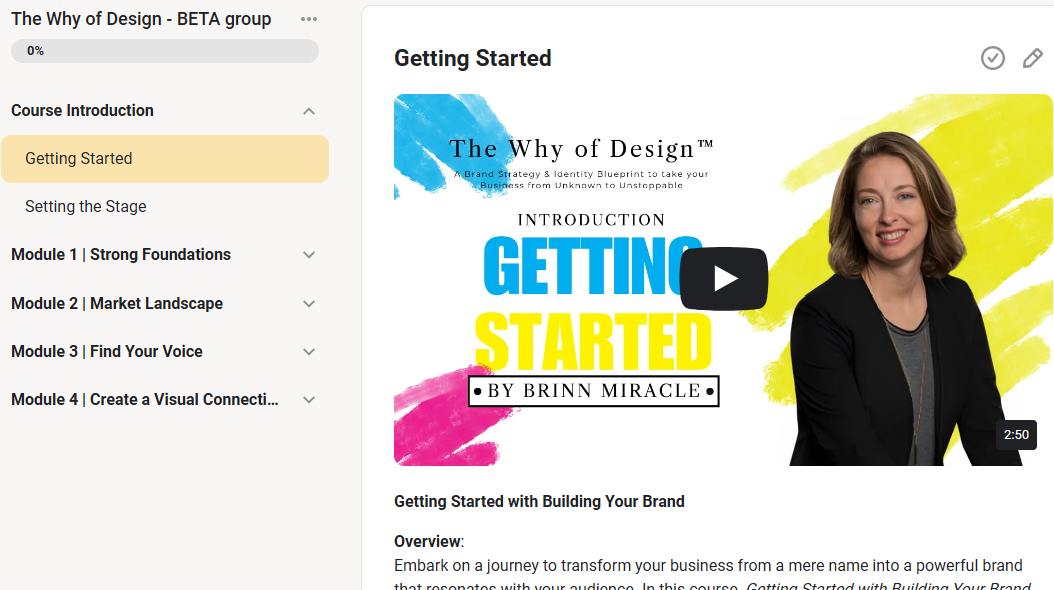This screenshot has width=1054, height=590.
Task: Expand the Module 1 Strong Foundations chevron
Action: click(x=309, y=255)
